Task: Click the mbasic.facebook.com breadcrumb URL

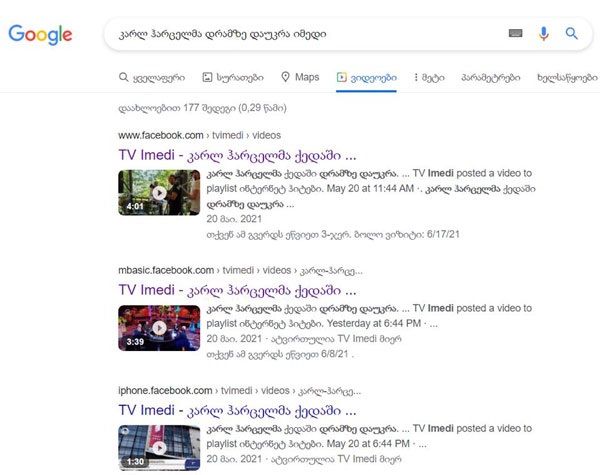Action: [166, 270]
